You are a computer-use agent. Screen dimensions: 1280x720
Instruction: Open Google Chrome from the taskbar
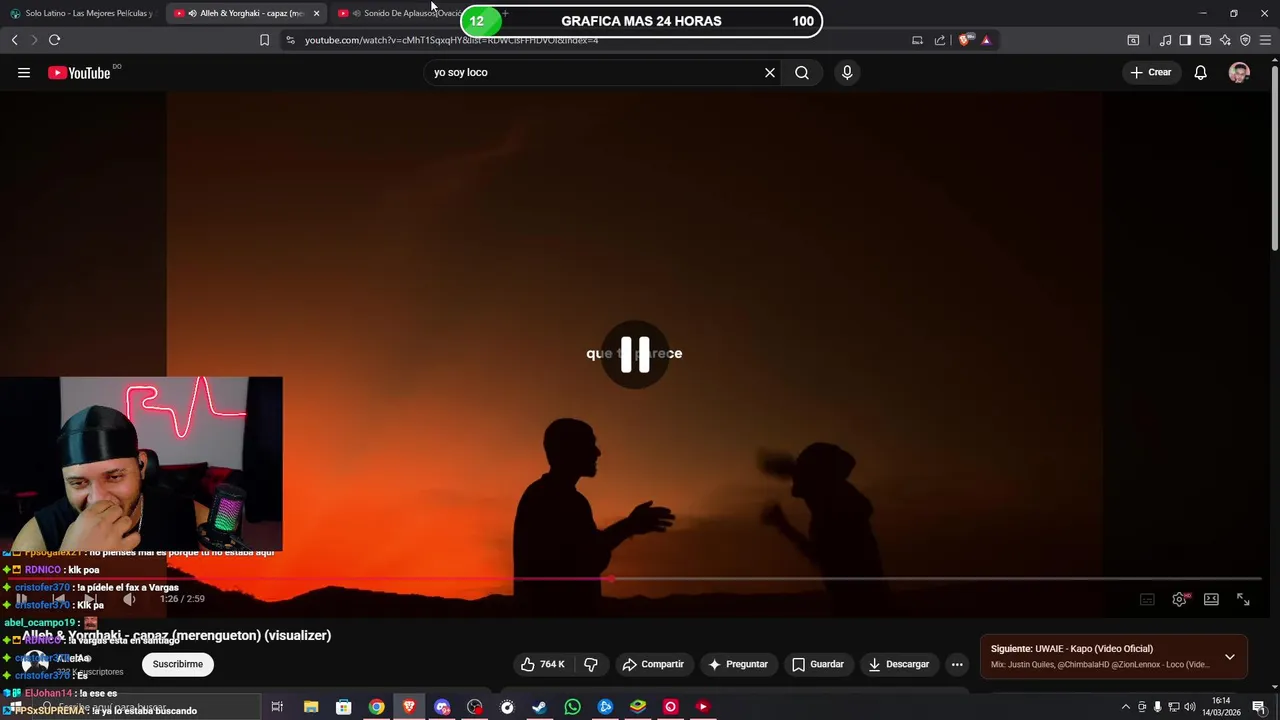[x=376, y=707]
